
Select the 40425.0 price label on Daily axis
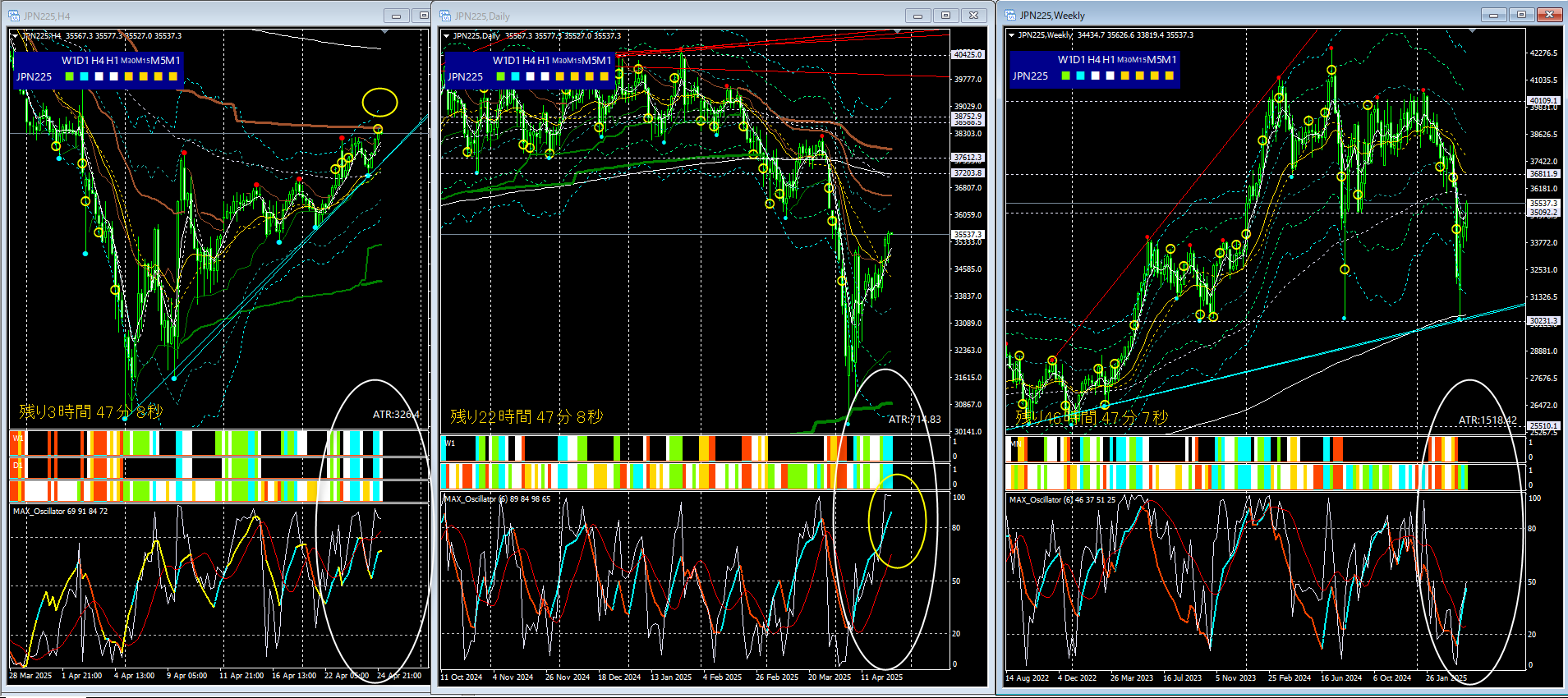968,54
